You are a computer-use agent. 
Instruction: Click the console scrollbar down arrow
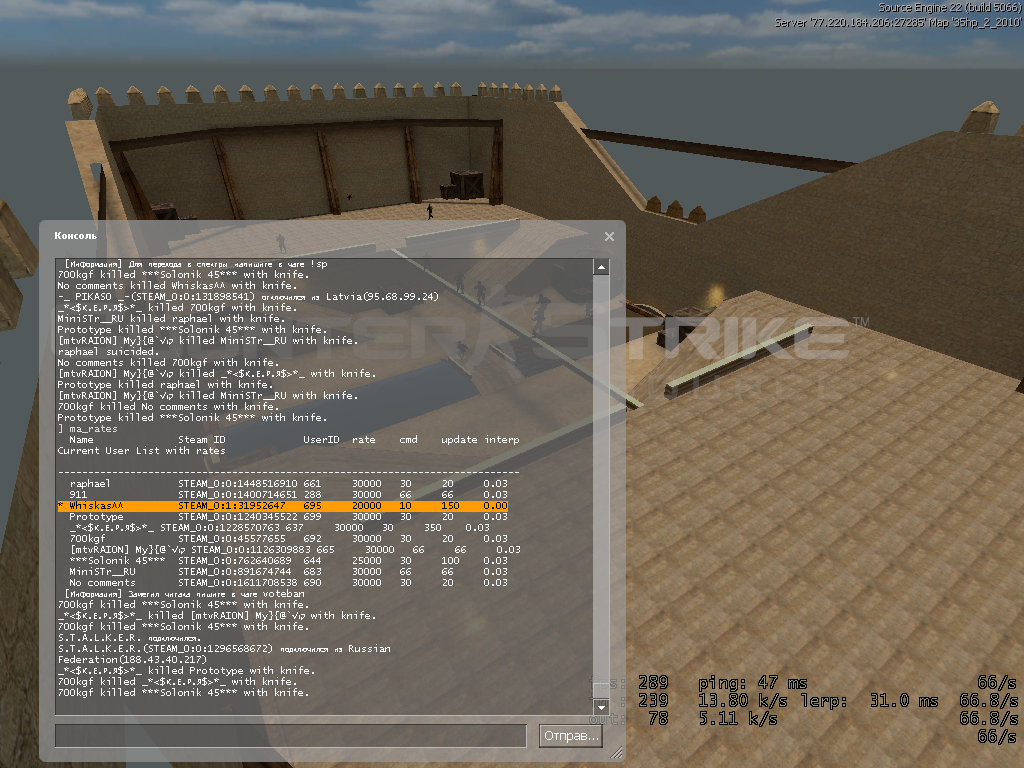click(x=601, y=706)
